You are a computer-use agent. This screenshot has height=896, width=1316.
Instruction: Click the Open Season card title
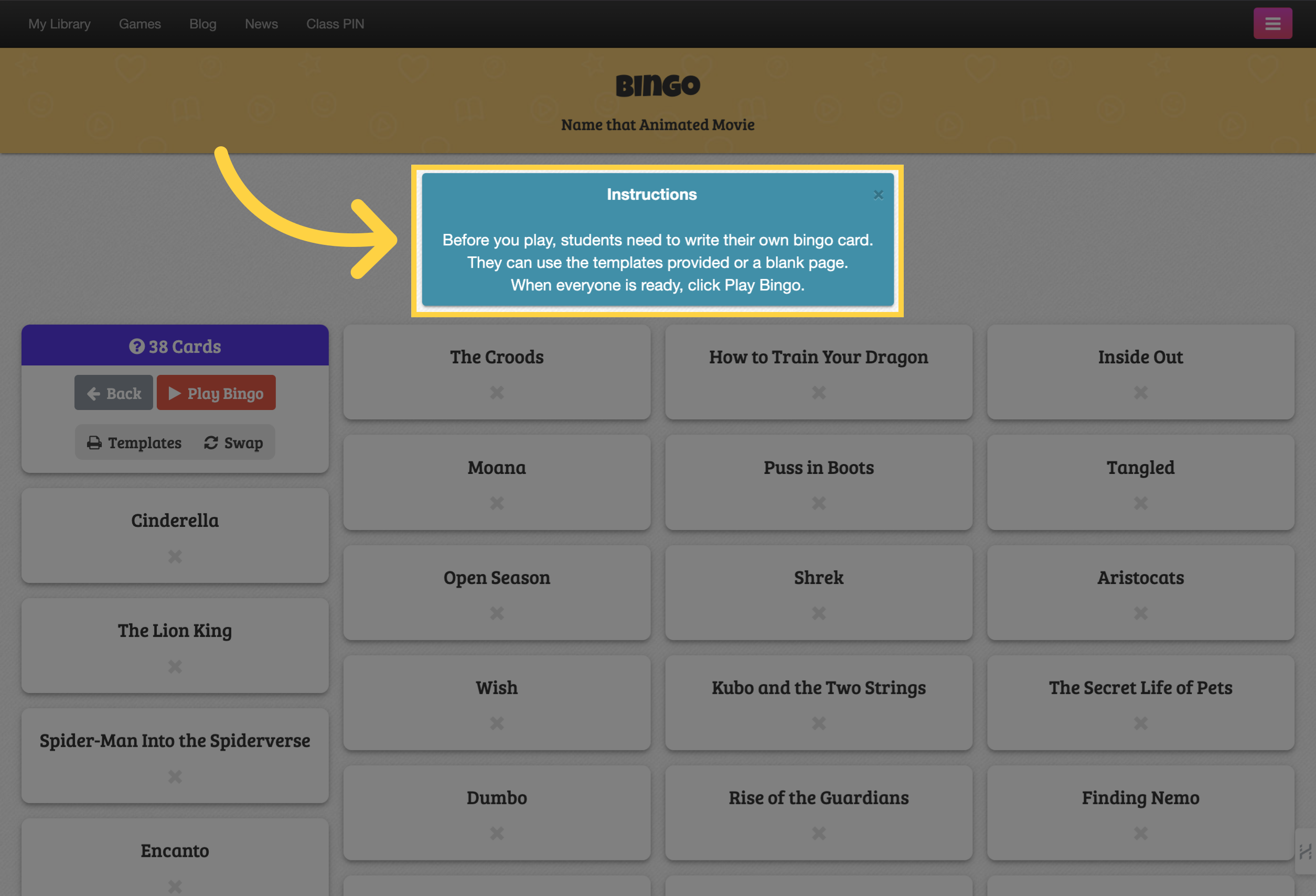click(x=497, y=578)
